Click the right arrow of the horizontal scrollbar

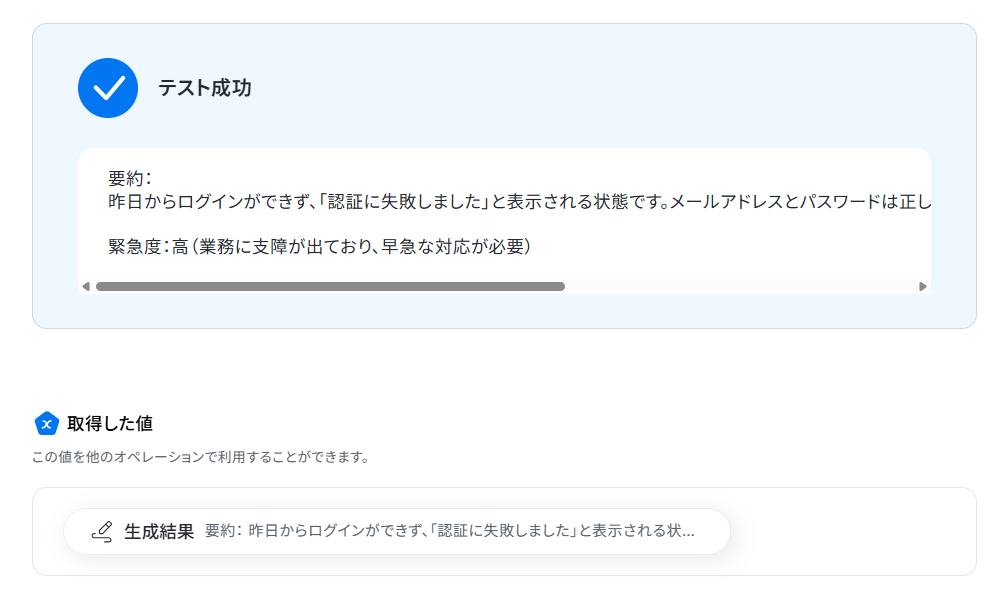(x=922, y=287)
